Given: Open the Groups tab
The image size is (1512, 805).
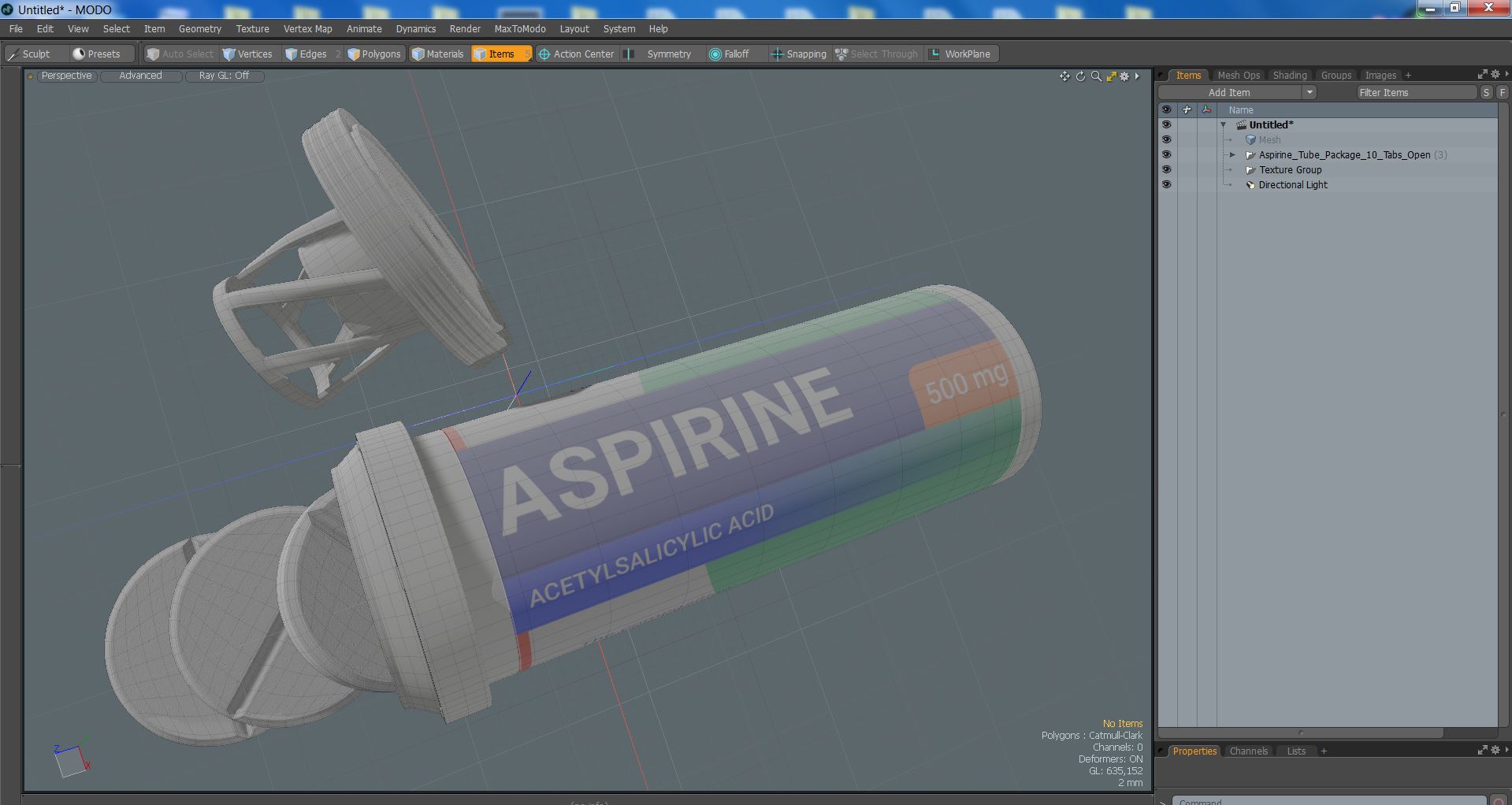Looking at the screenshot, I should [1336, 75].
